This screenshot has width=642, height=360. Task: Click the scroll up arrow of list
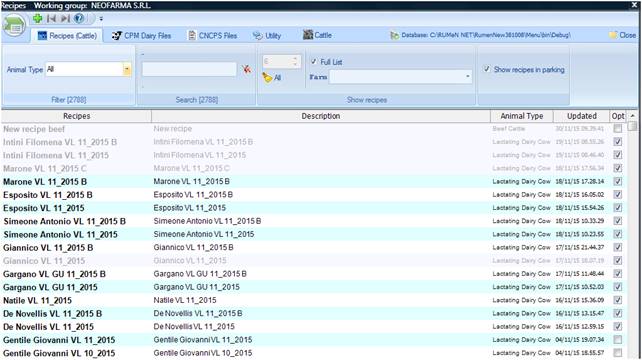pyautogui.click(x=632, y=116)
